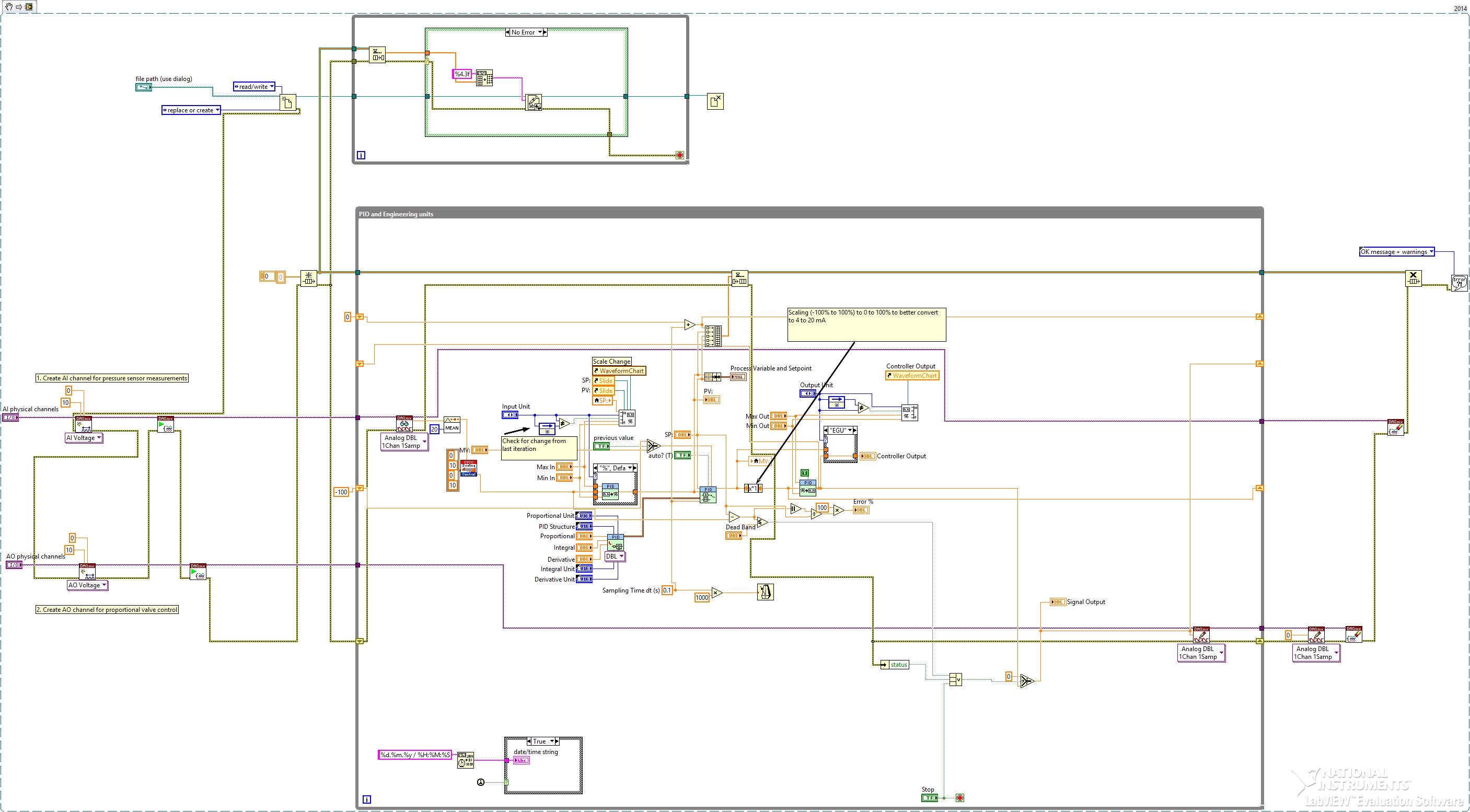Screen dimensions: 1470x812
Task: Select the DAQmx Read node in the PID loop
Action: [404, 423]
